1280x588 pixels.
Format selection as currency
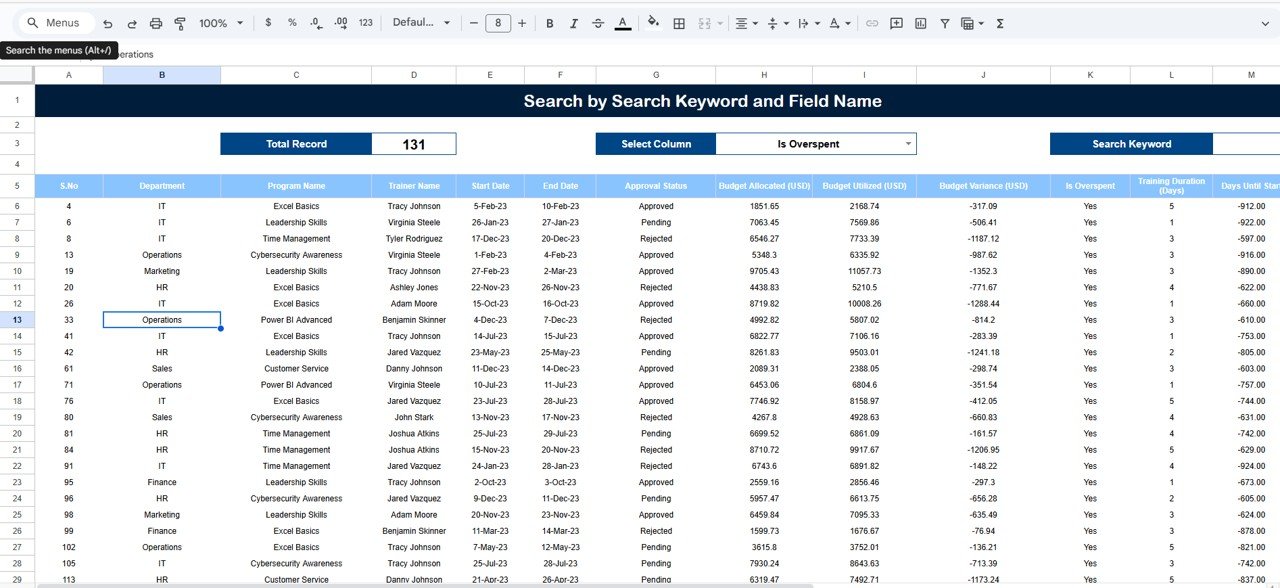267,22
